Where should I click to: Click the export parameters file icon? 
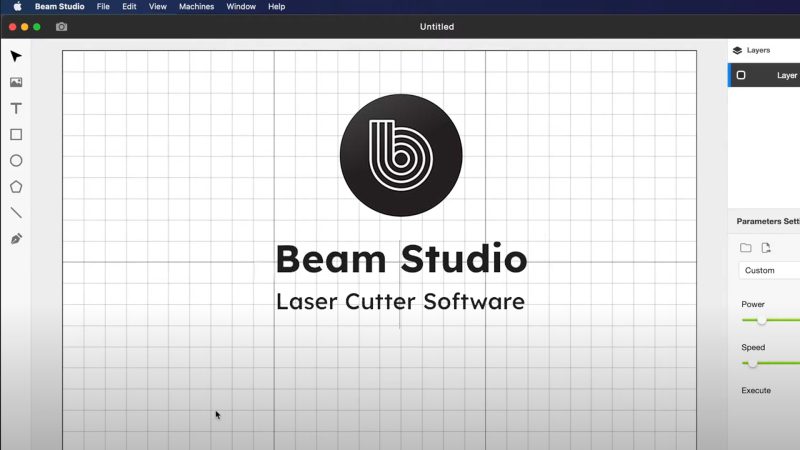766,247
